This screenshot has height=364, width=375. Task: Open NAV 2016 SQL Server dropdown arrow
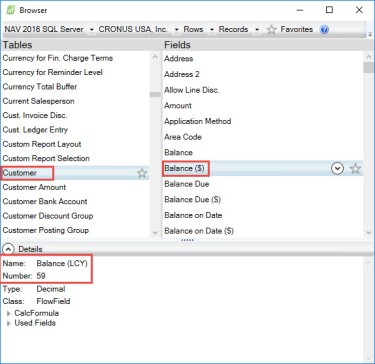pos(92,30)
